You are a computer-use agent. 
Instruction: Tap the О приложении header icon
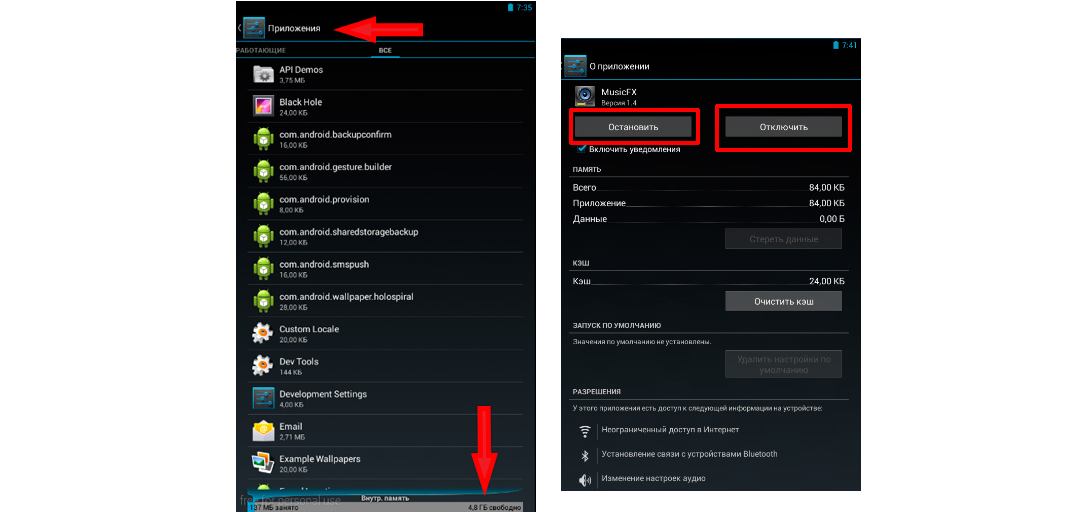(x=575, y=66)
